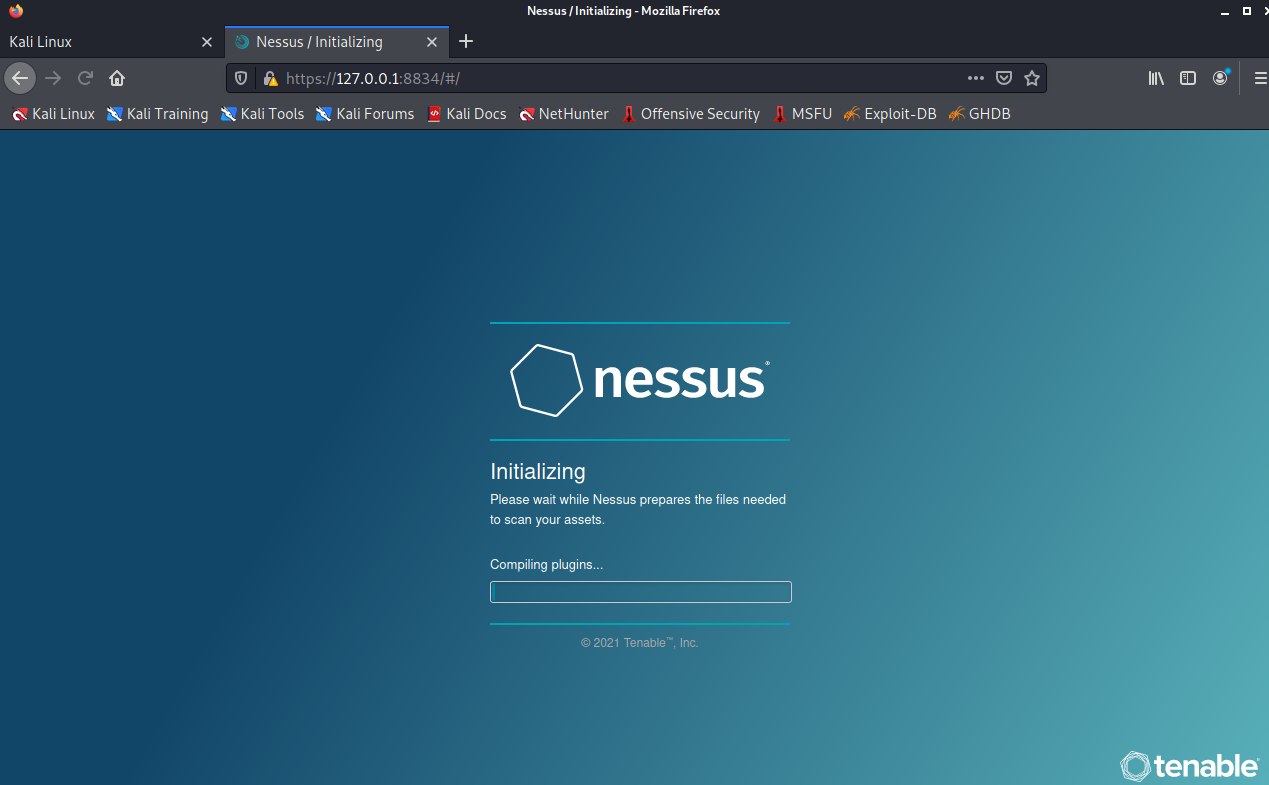Open the padlock connection security warning
1269x785 pixels.
click(269, 78)
